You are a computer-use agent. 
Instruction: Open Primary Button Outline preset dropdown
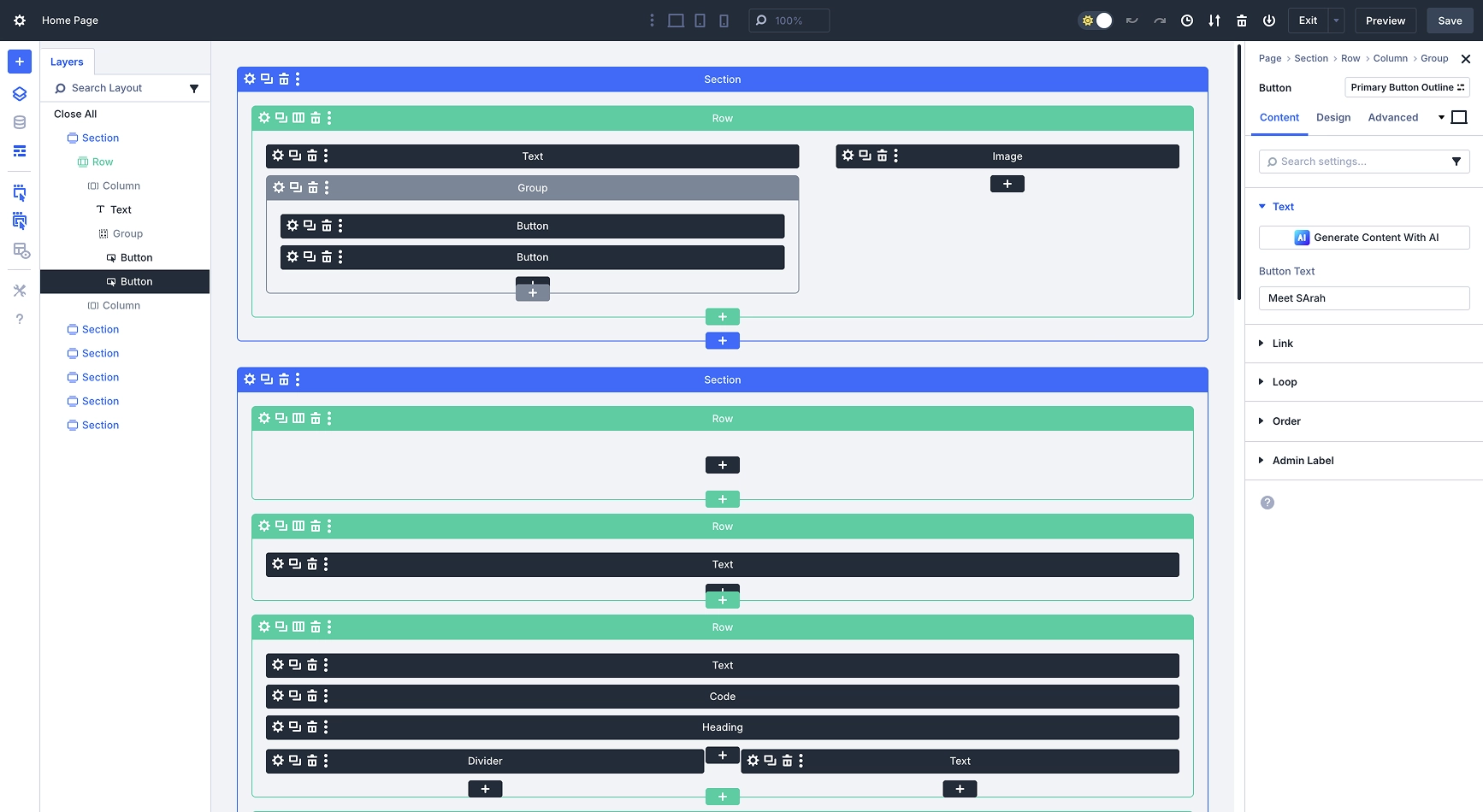tap(1407, 87)
